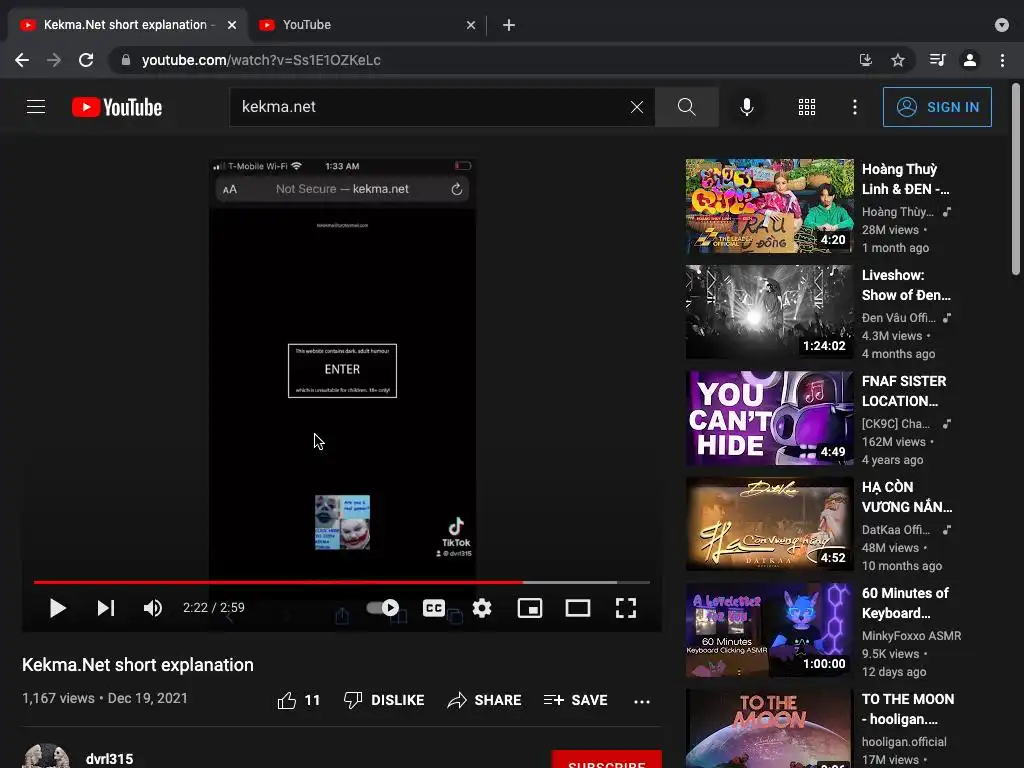
Task: Toggle closed captions CC
Action: click(434, 608)
